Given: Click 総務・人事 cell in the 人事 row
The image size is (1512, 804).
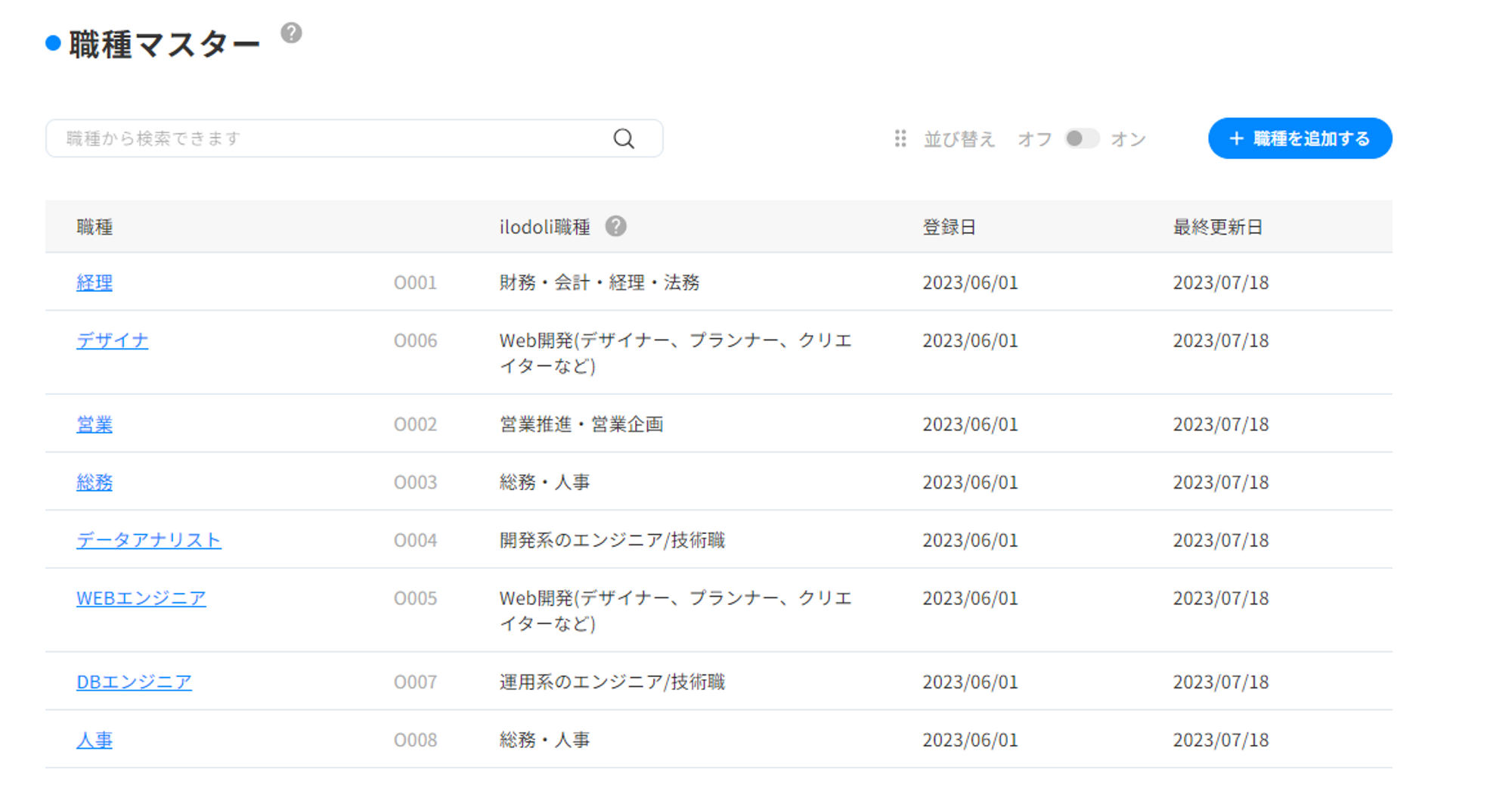Looking at the screenshot, I should (544, 740).
